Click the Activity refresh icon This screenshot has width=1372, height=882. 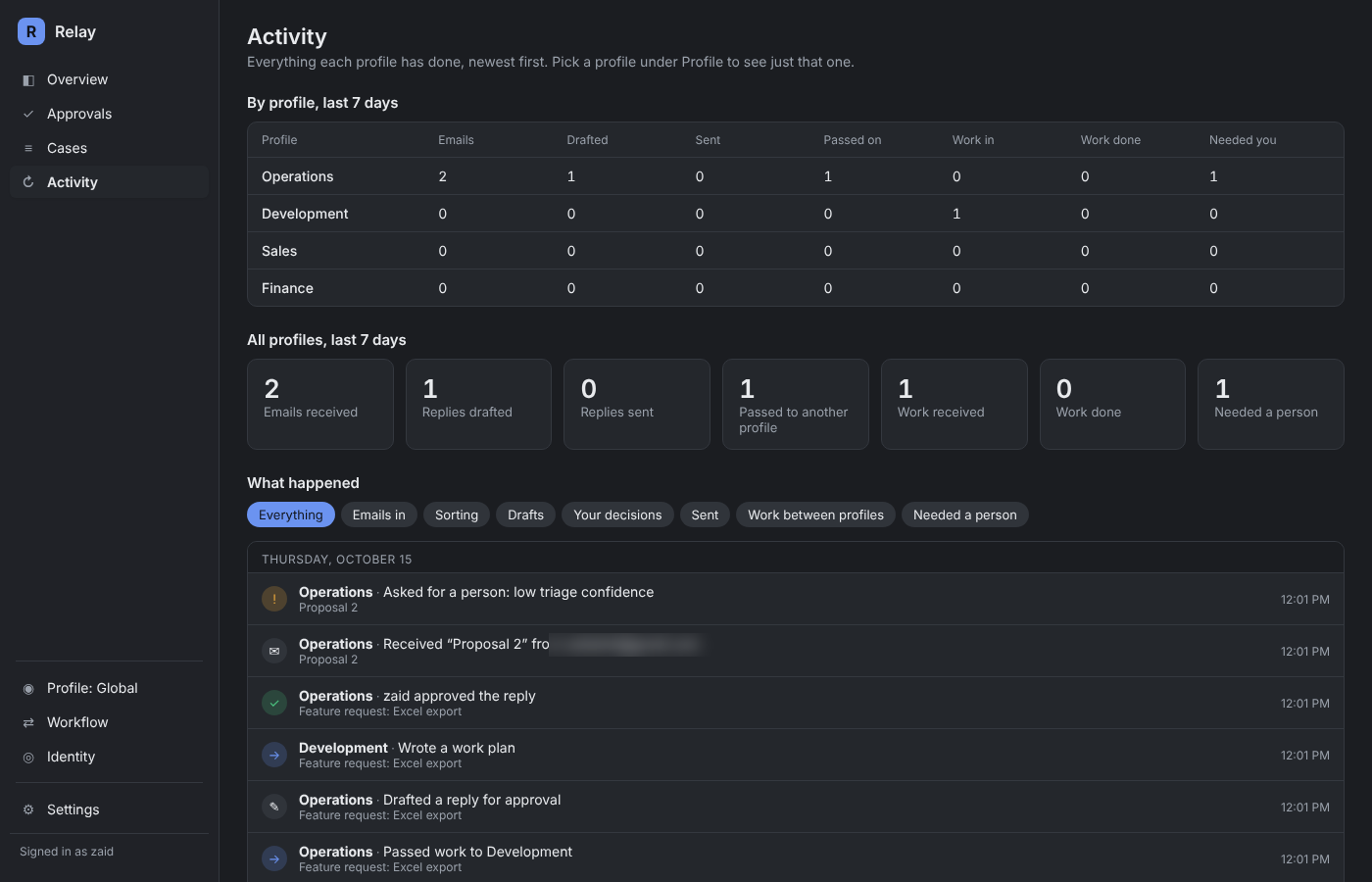tap(28, 182)
